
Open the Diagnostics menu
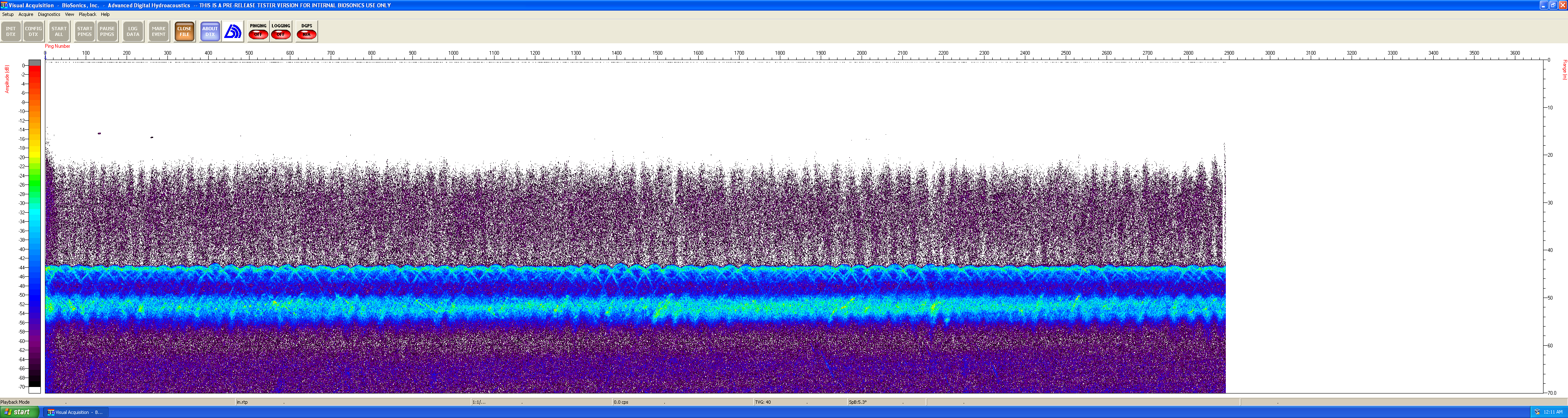tap(49, 15)
